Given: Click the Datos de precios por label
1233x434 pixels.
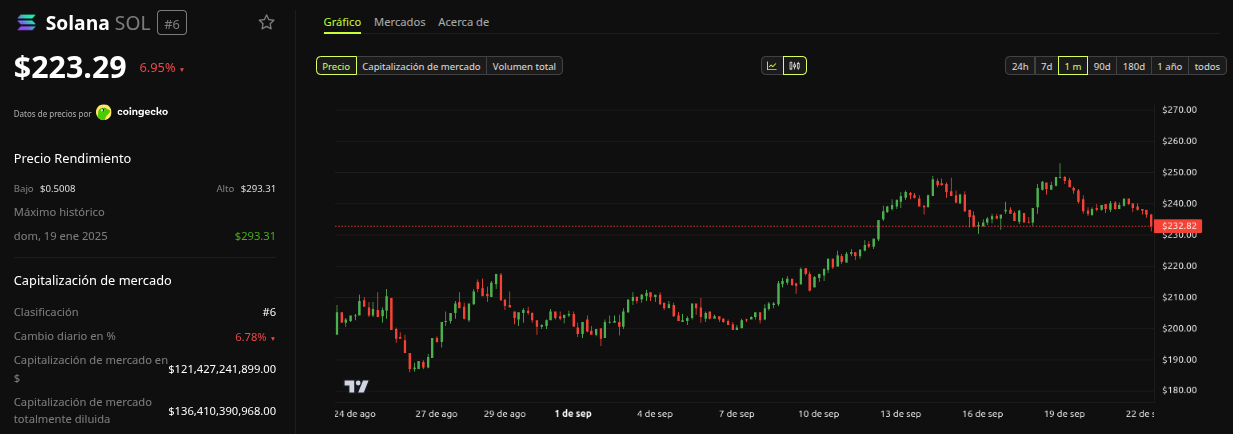Looking at the screenshot, I should tap(52, 113).
